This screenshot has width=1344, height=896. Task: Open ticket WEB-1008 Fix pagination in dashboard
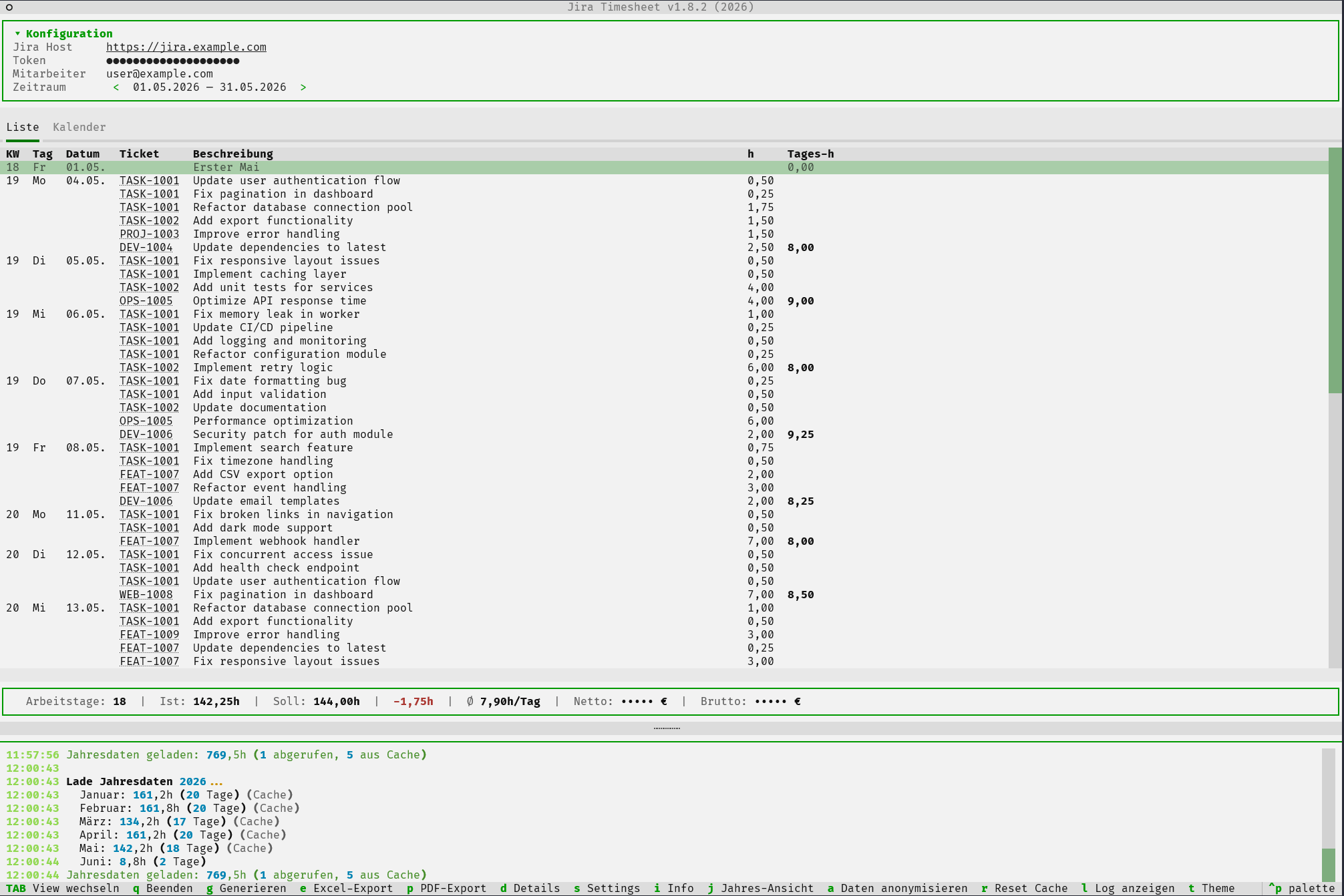pos(146,595)
